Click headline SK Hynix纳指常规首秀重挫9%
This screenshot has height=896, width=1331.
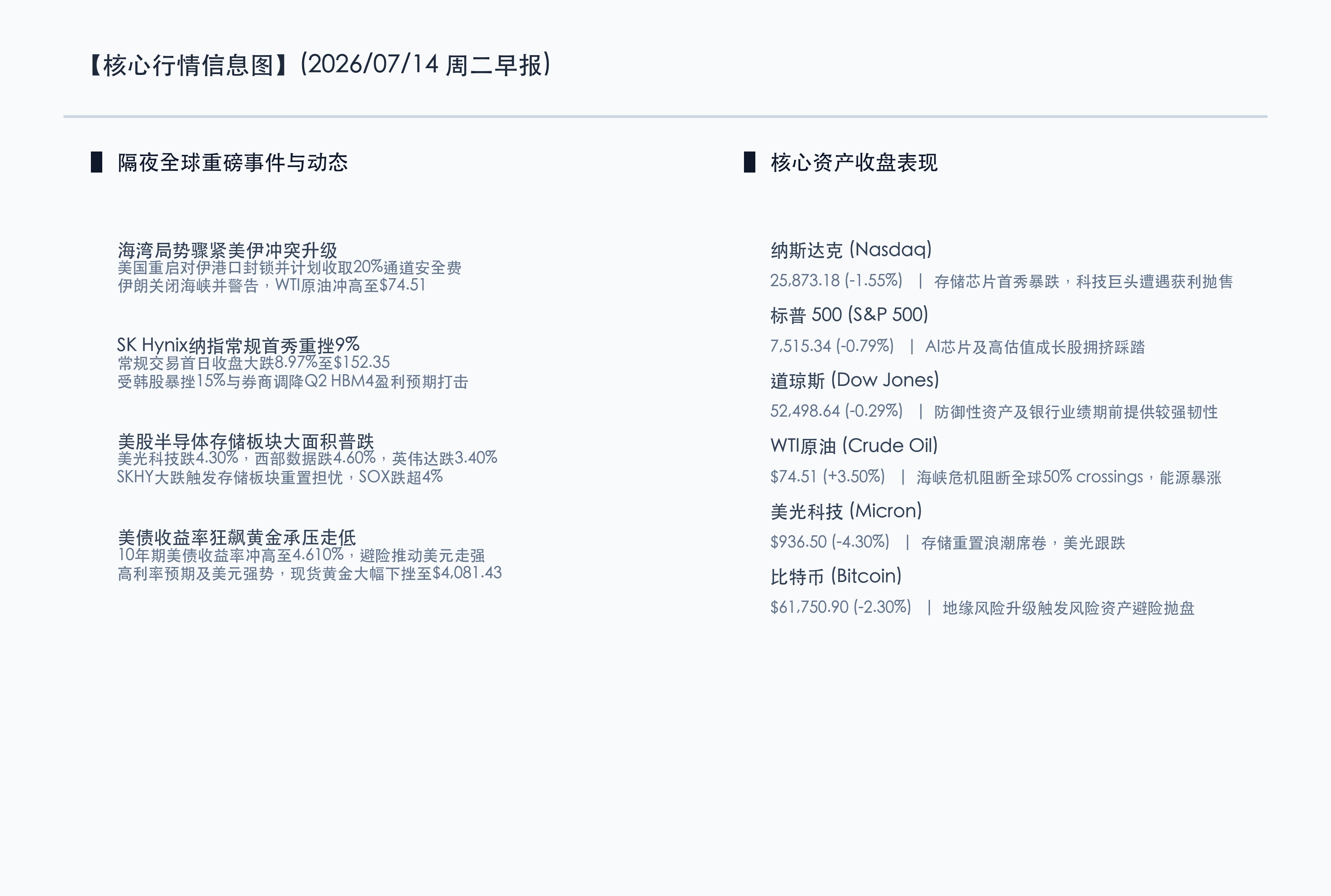tap(238, 345)
